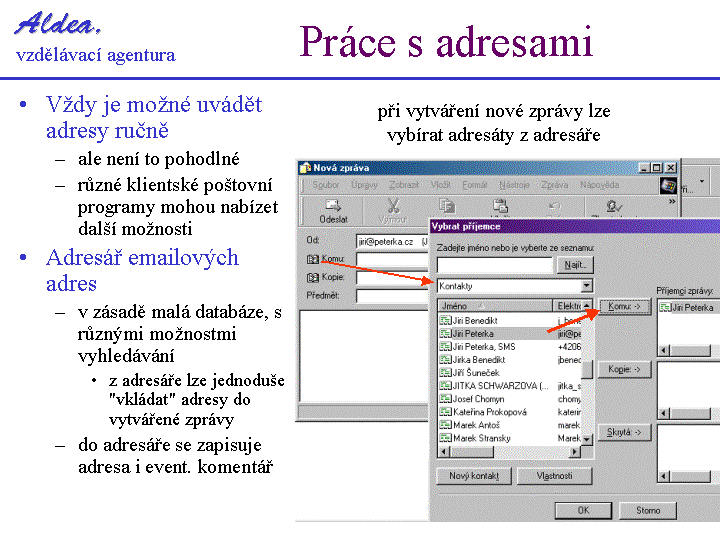The image size is (720, 540).
Task: Select contact Jiri Peterka, SMS
Action: point(510,347)
